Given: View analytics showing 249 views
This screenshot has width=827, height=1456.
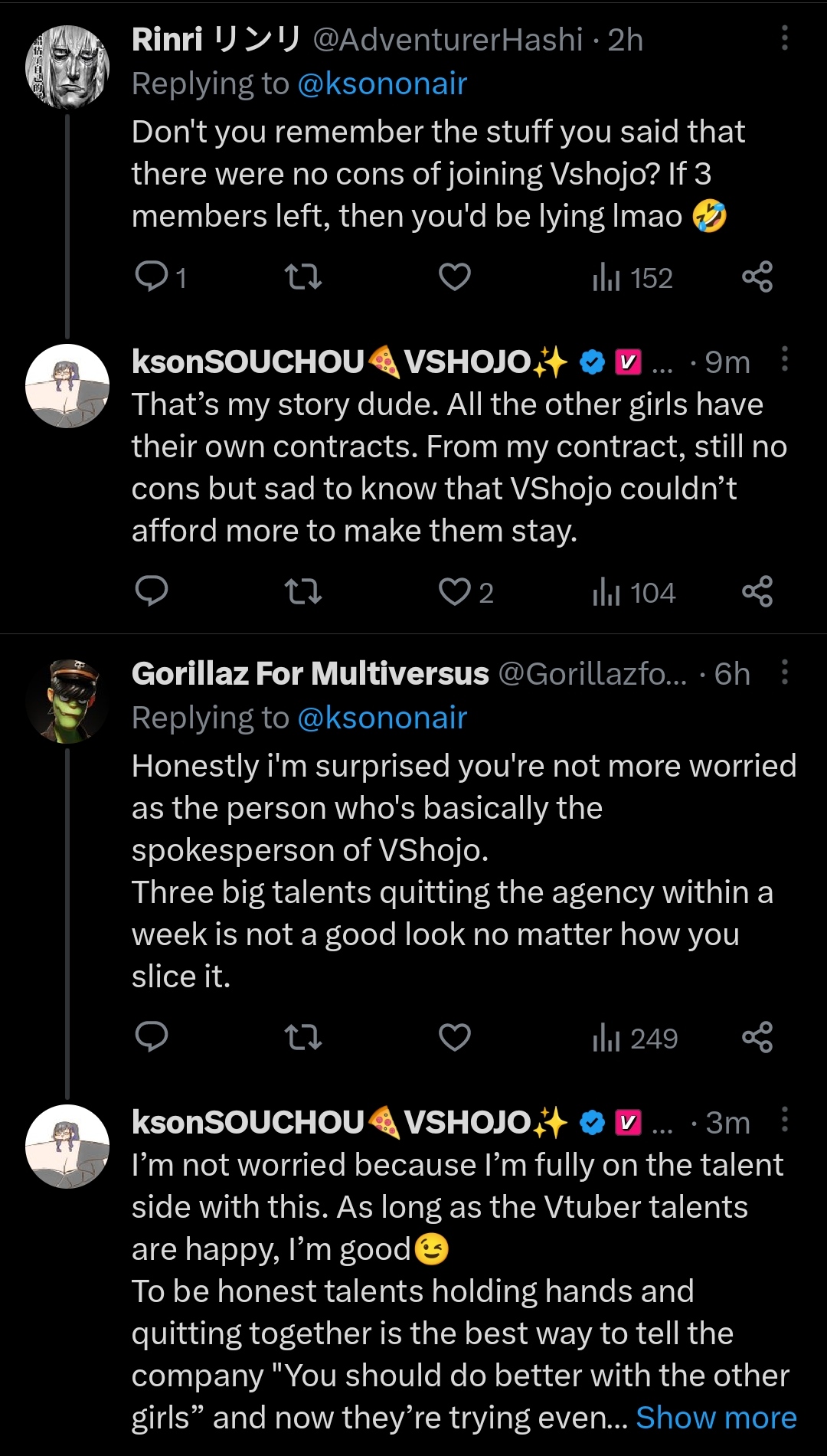Looking at the screenshot, I should coord(635,1038).
